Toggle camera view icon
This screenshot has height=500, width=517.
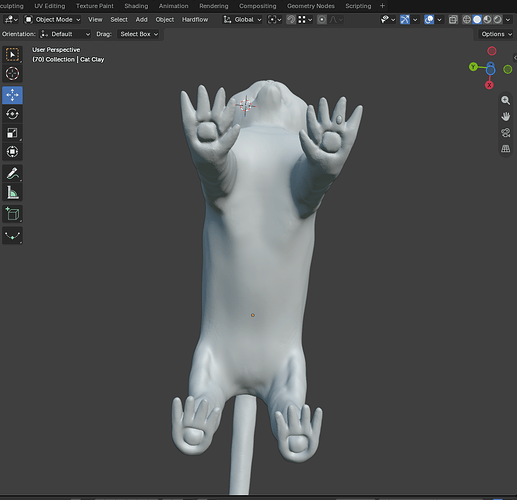click(506, 133)
